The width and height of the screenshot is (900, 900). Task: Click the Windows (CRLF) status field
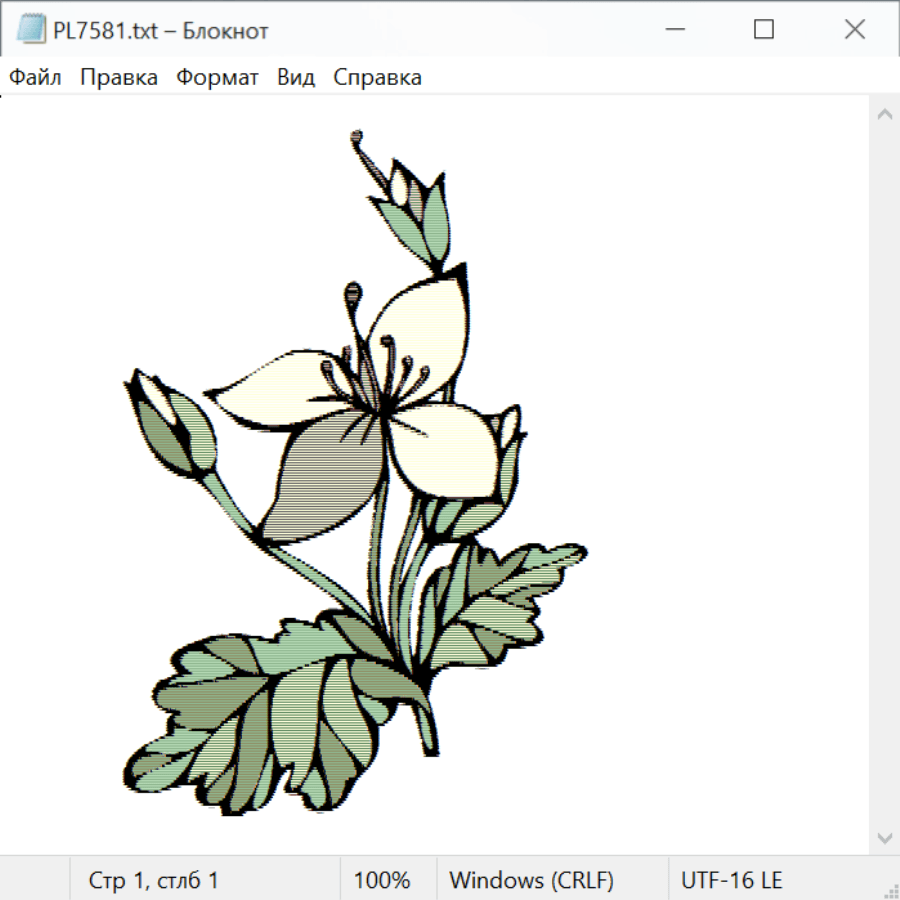point(531,880)
